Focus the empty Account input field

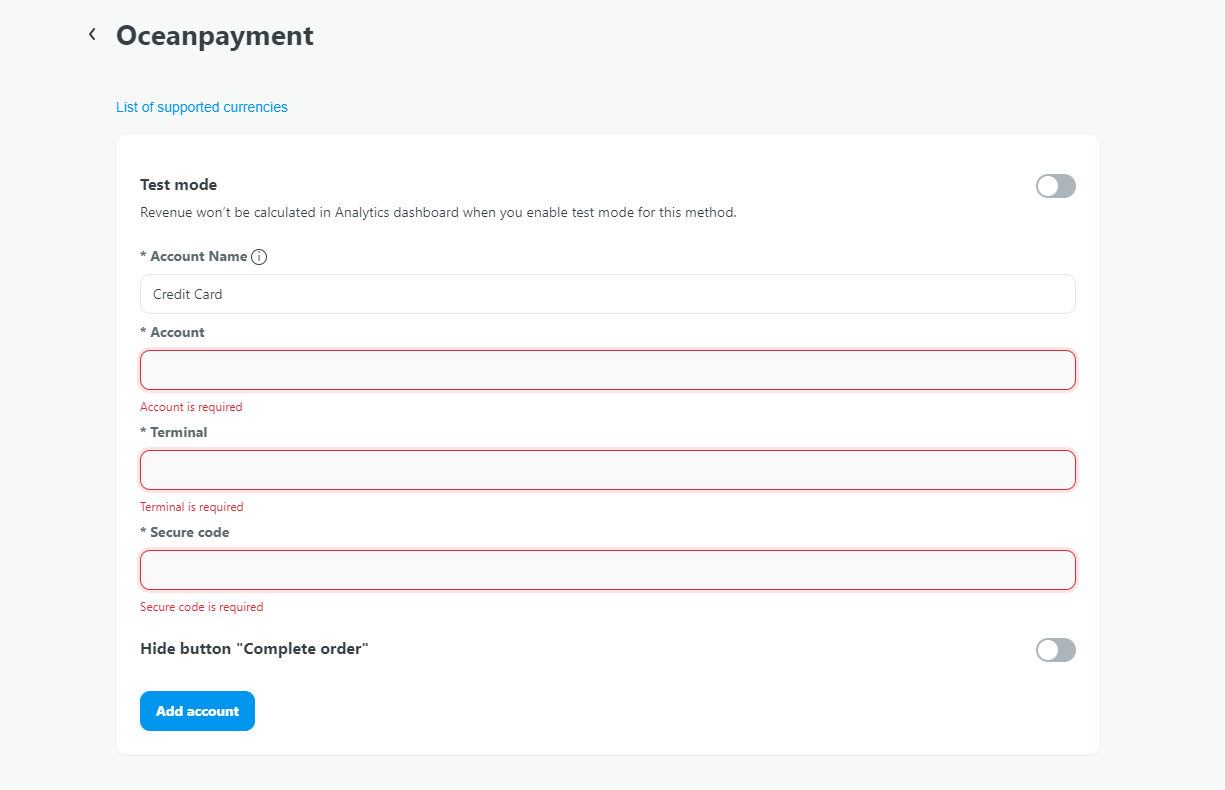point(607,370)
